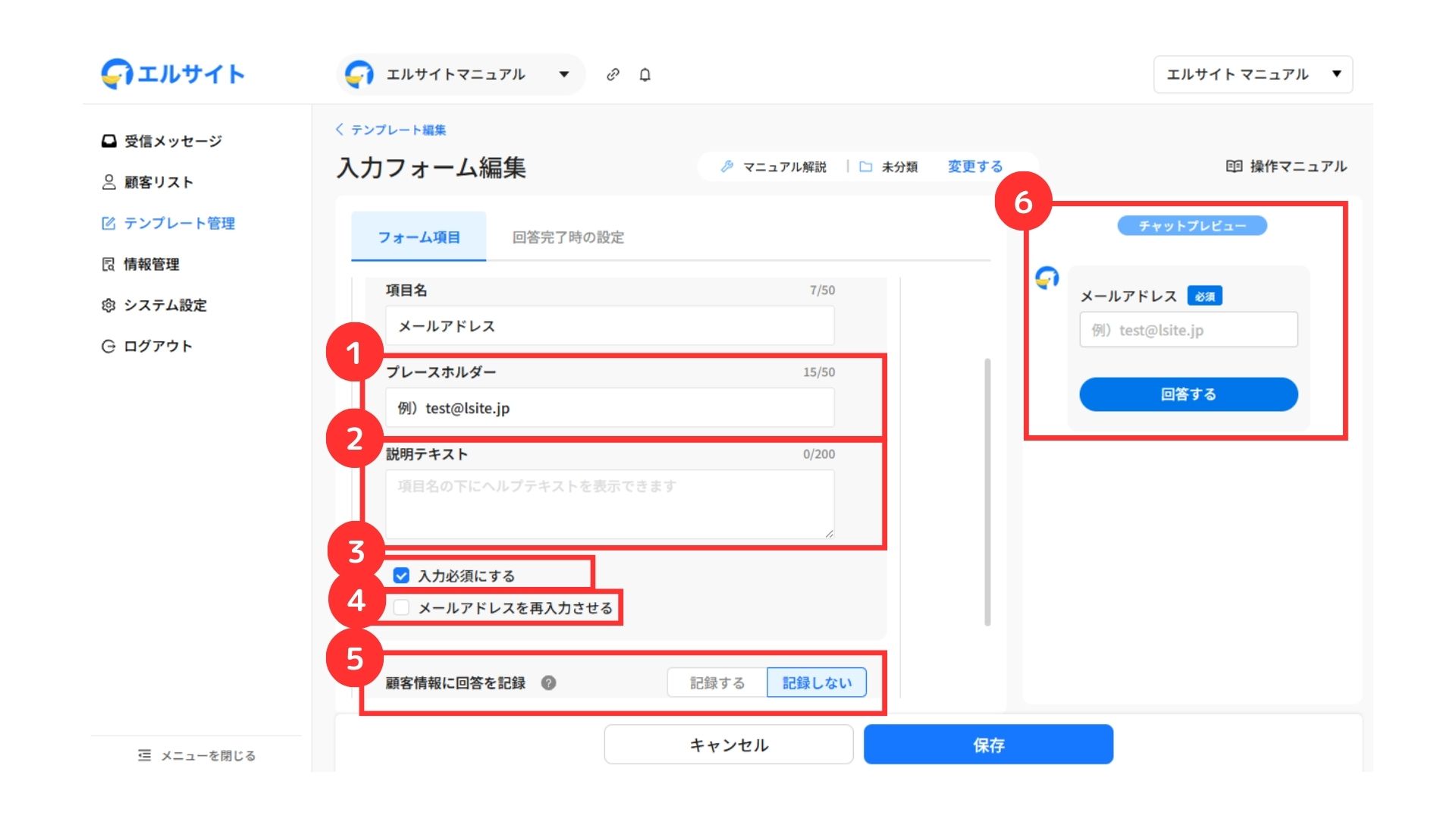The image size is (1456, 819).
Task: Click the form's vertical scrollbar
Action: point(987,493)
